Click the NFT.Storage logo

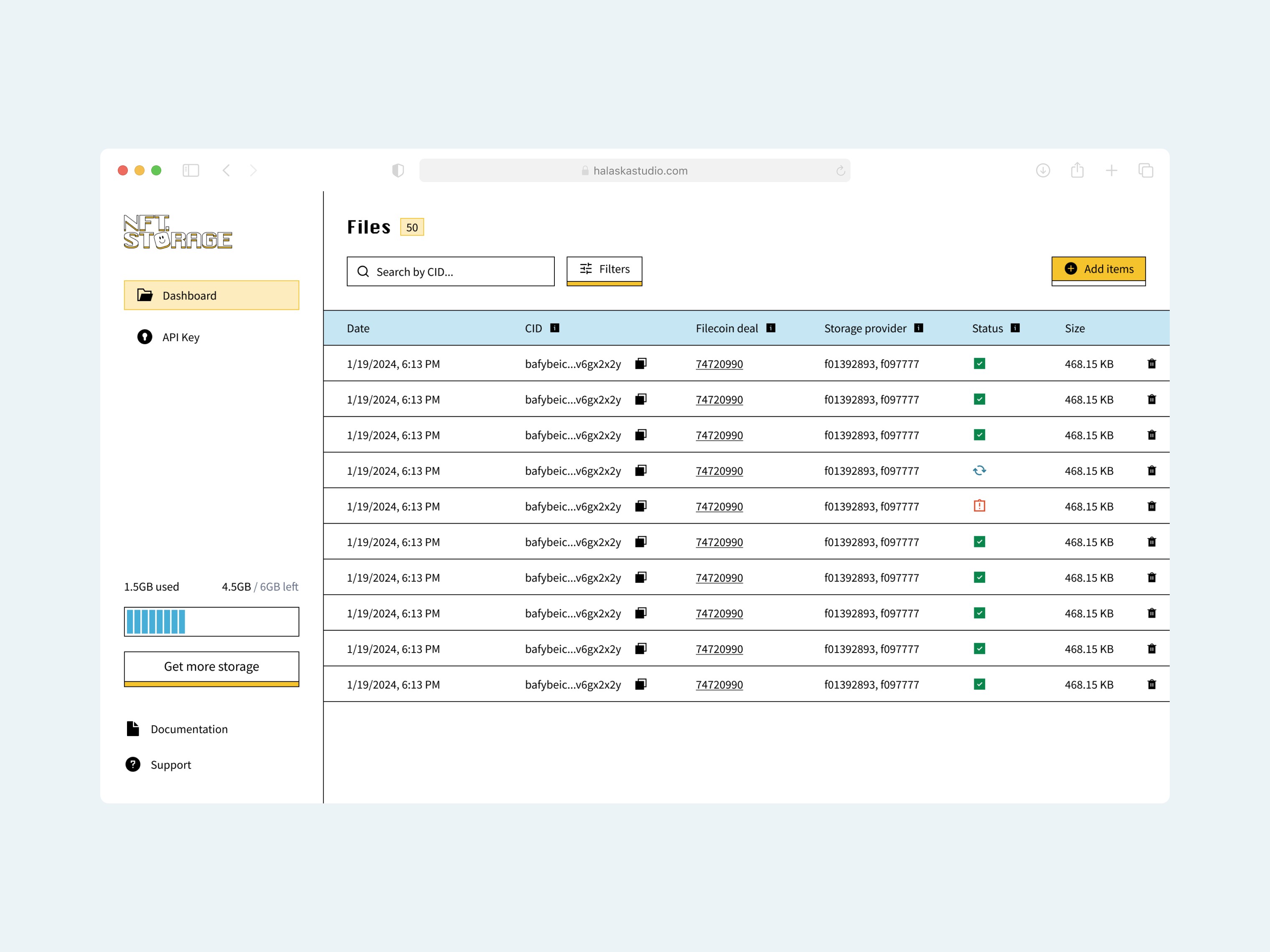coord(178,232)
